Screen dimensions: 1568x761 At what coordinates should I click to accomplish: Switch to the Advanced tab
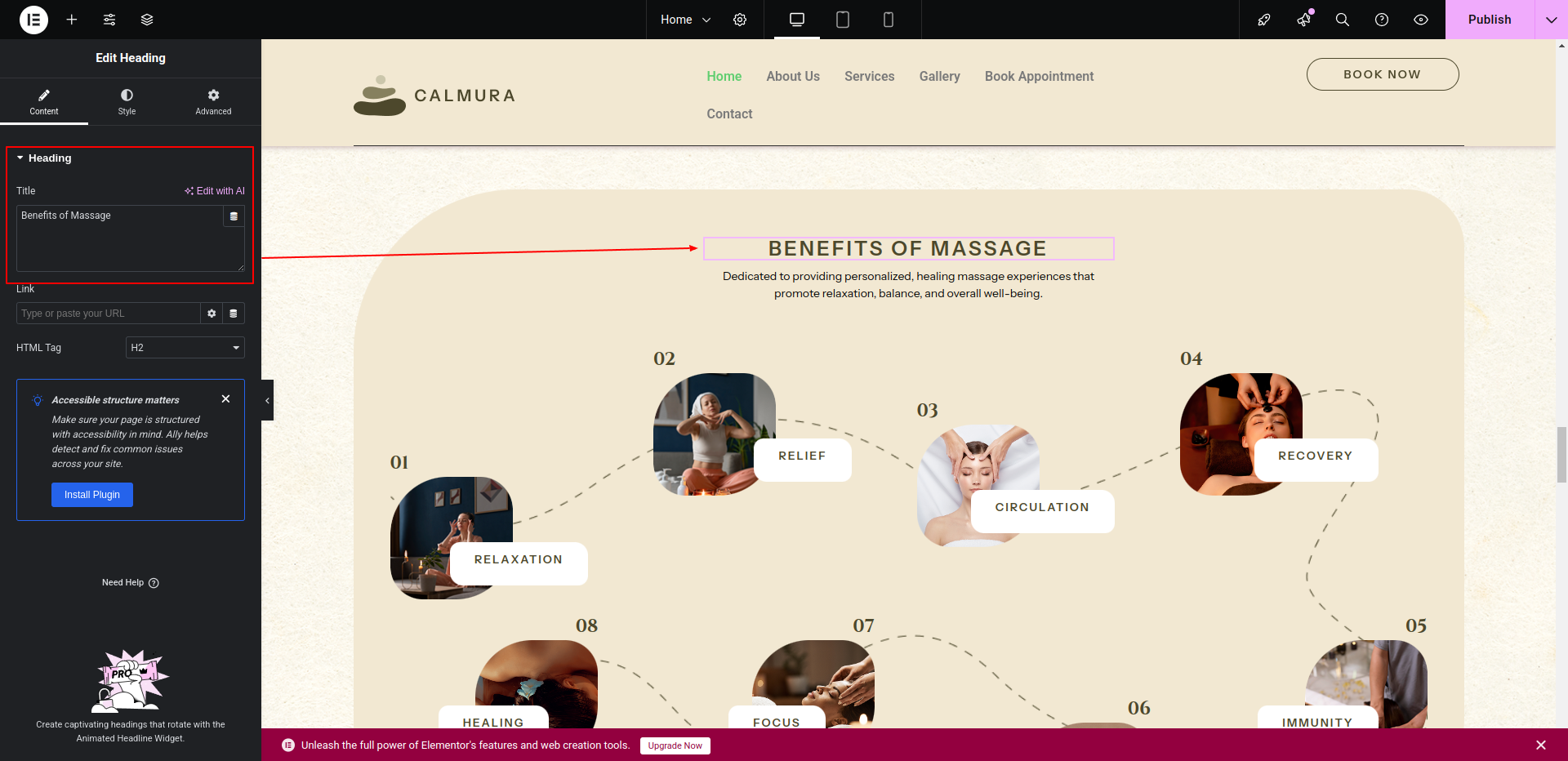coord(213,102)
